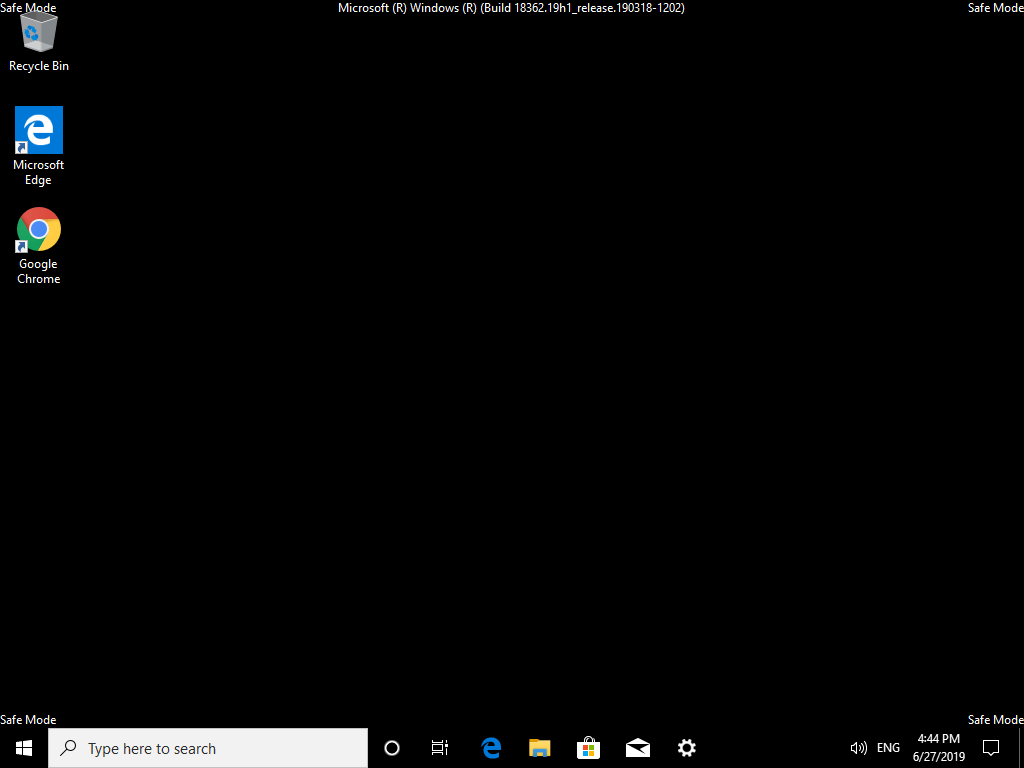
Task: Click the Action Center notification icon
Action: (990, 747)
